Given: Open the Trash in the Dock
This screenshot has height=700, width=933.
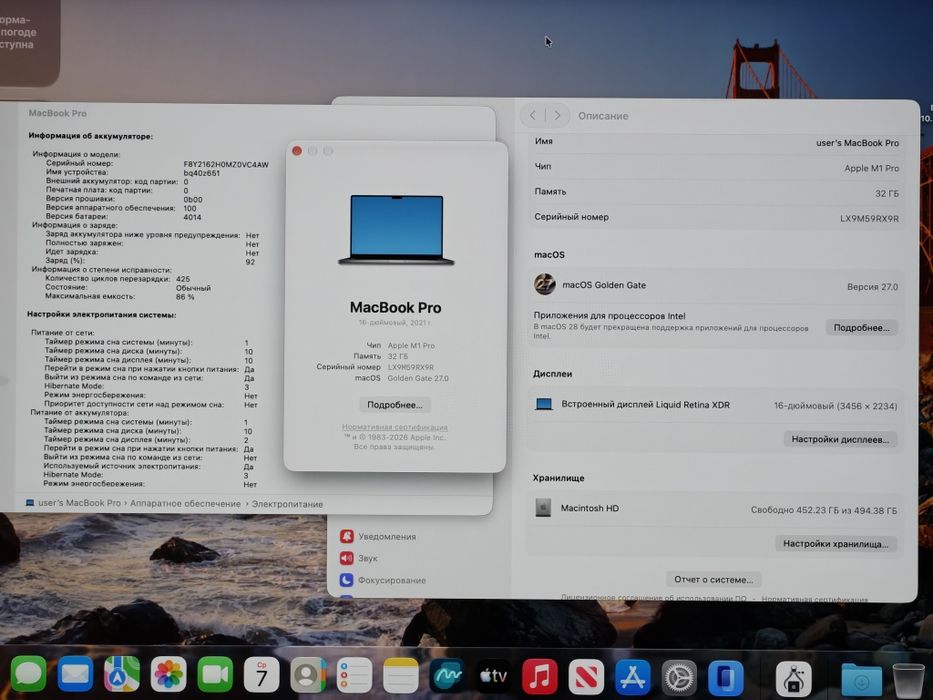Looking at the screenshot, I should (908, 680).
